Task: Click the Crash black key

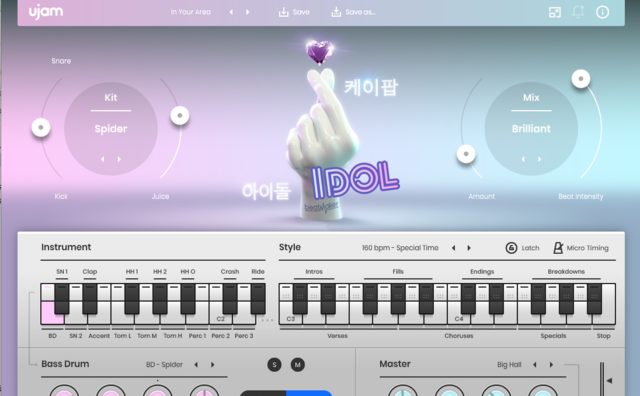Action: click(230, 299)
